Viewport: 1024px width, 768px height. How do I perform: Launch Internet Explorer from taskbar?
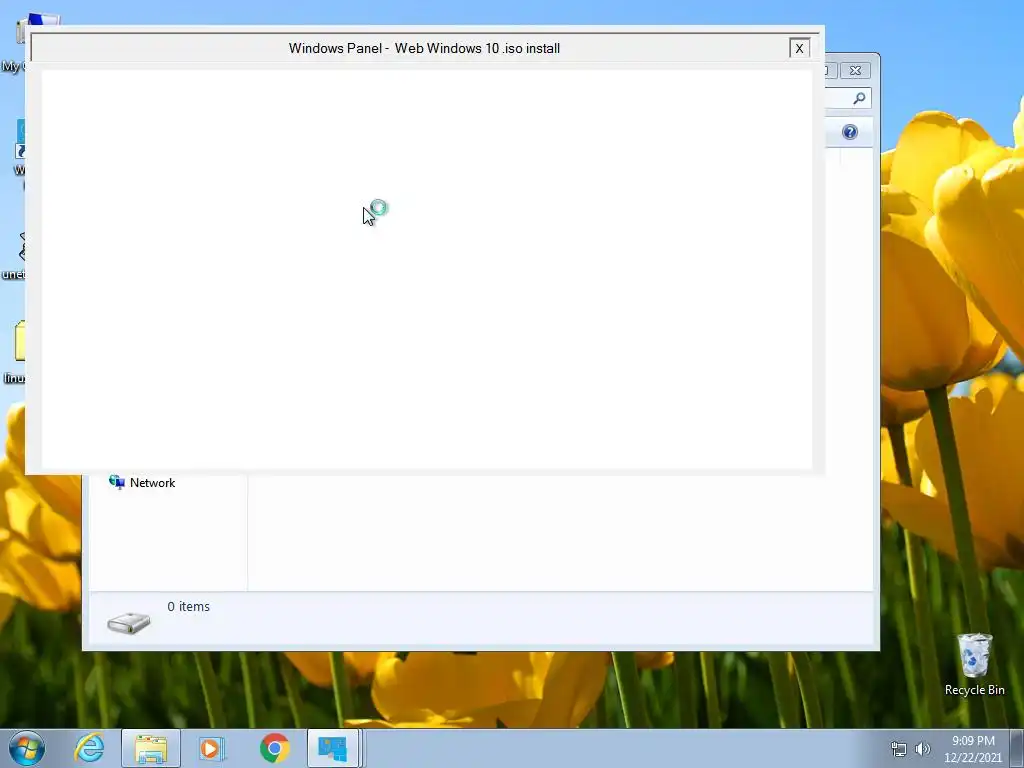coord(89,748)
